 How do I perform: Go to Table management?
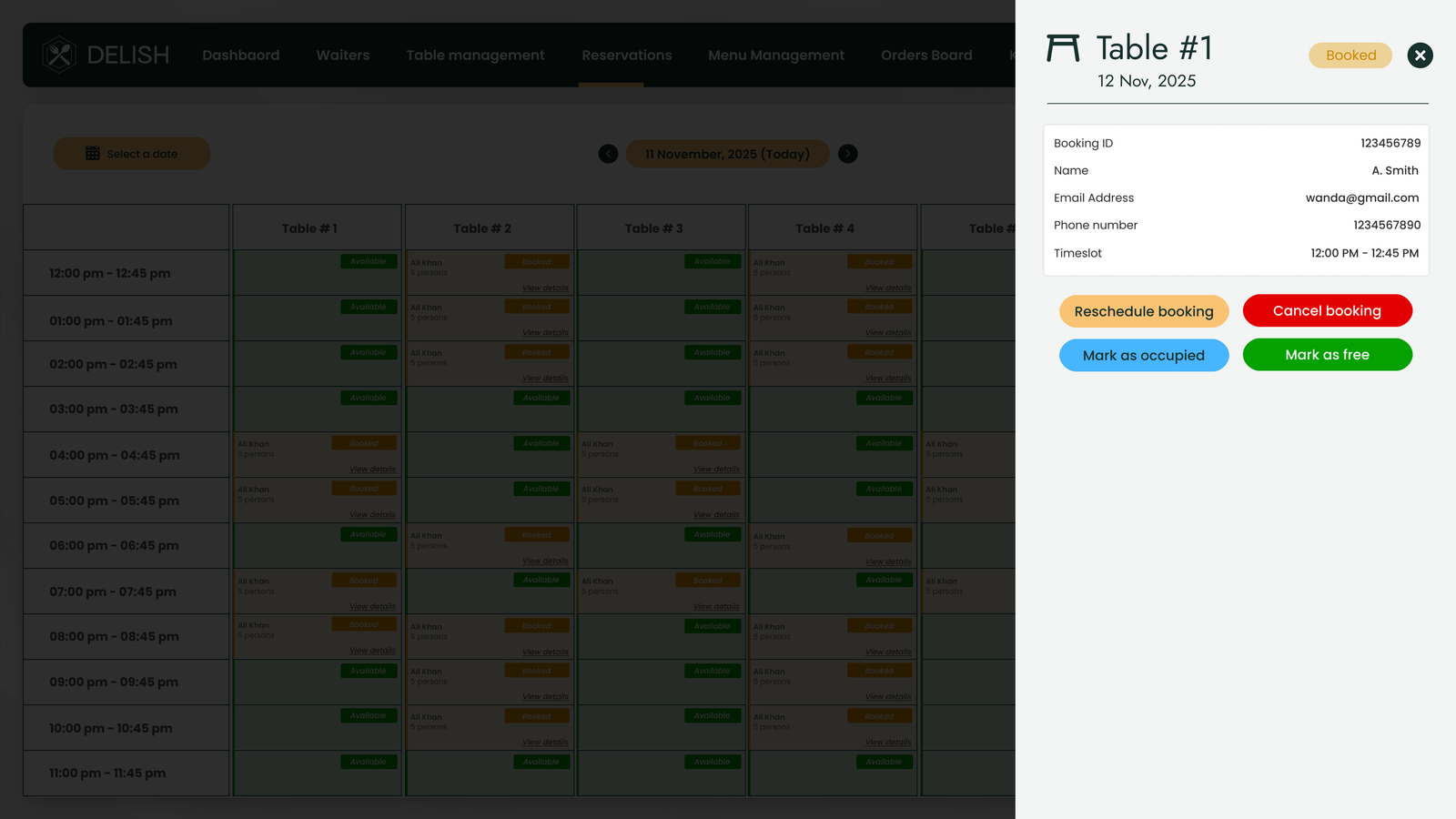(476, 56)
